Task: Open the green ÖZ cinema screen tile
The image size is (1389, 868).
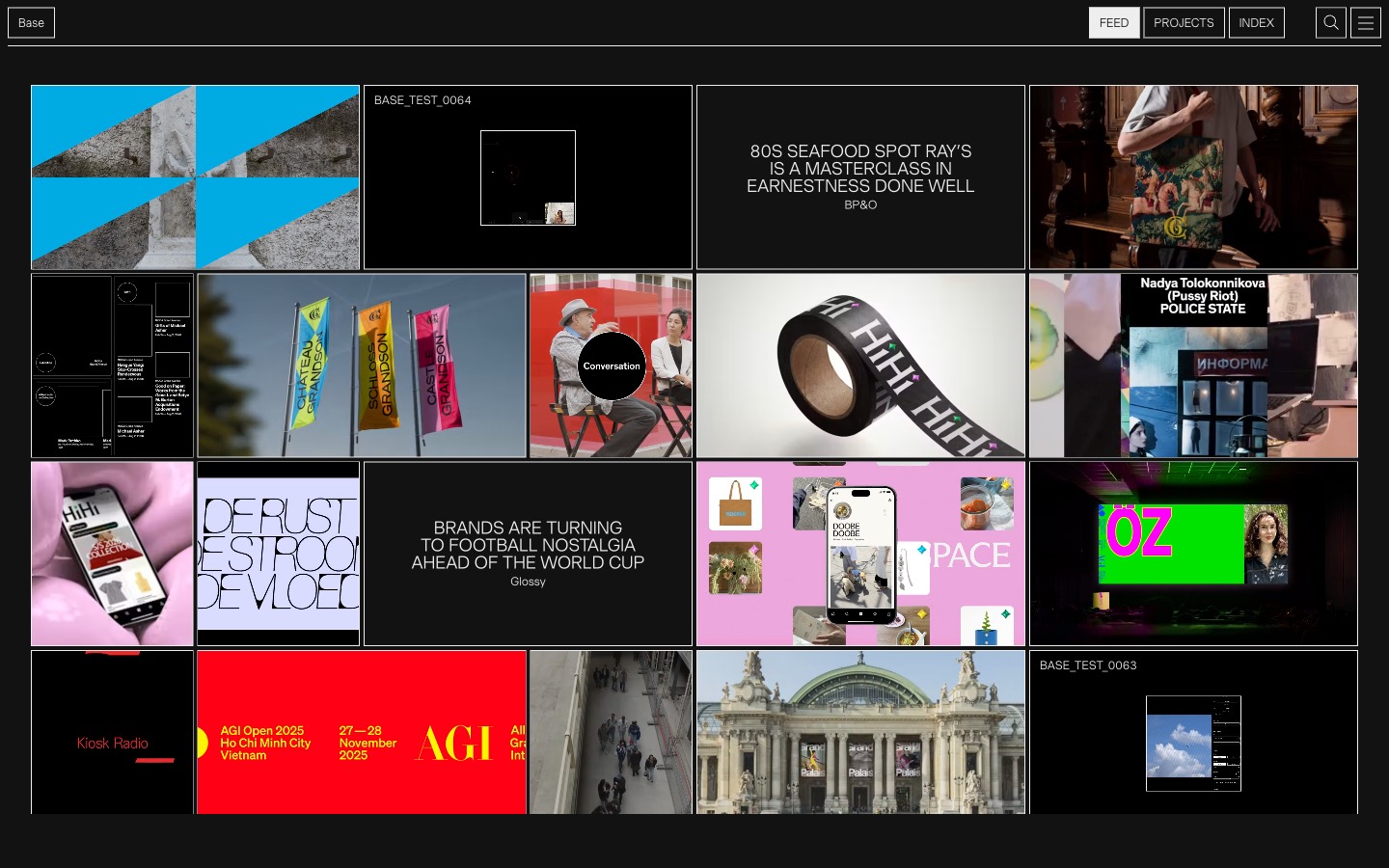Action: 1193,554
